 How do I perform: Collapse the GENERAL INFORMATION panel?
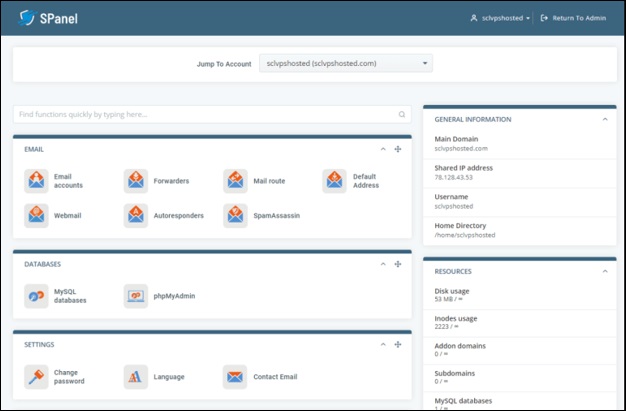pos(605,119)
